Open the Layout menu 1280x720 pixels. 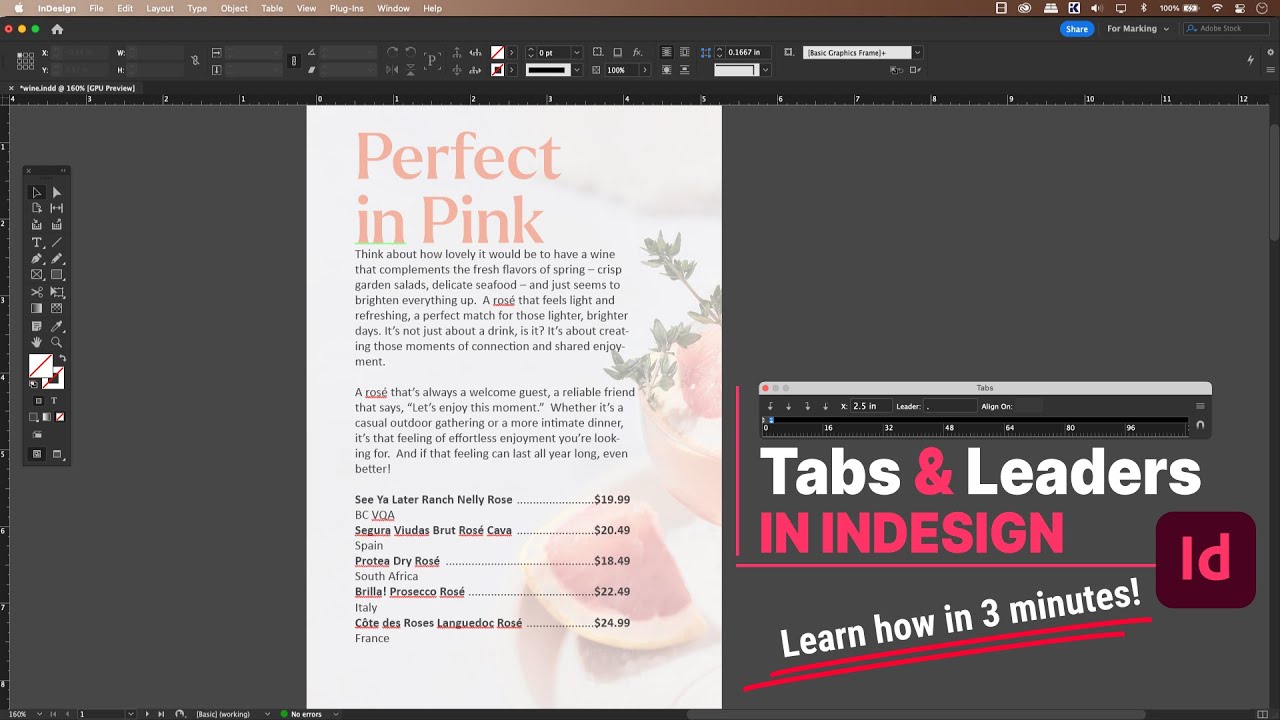pos(160,8)
